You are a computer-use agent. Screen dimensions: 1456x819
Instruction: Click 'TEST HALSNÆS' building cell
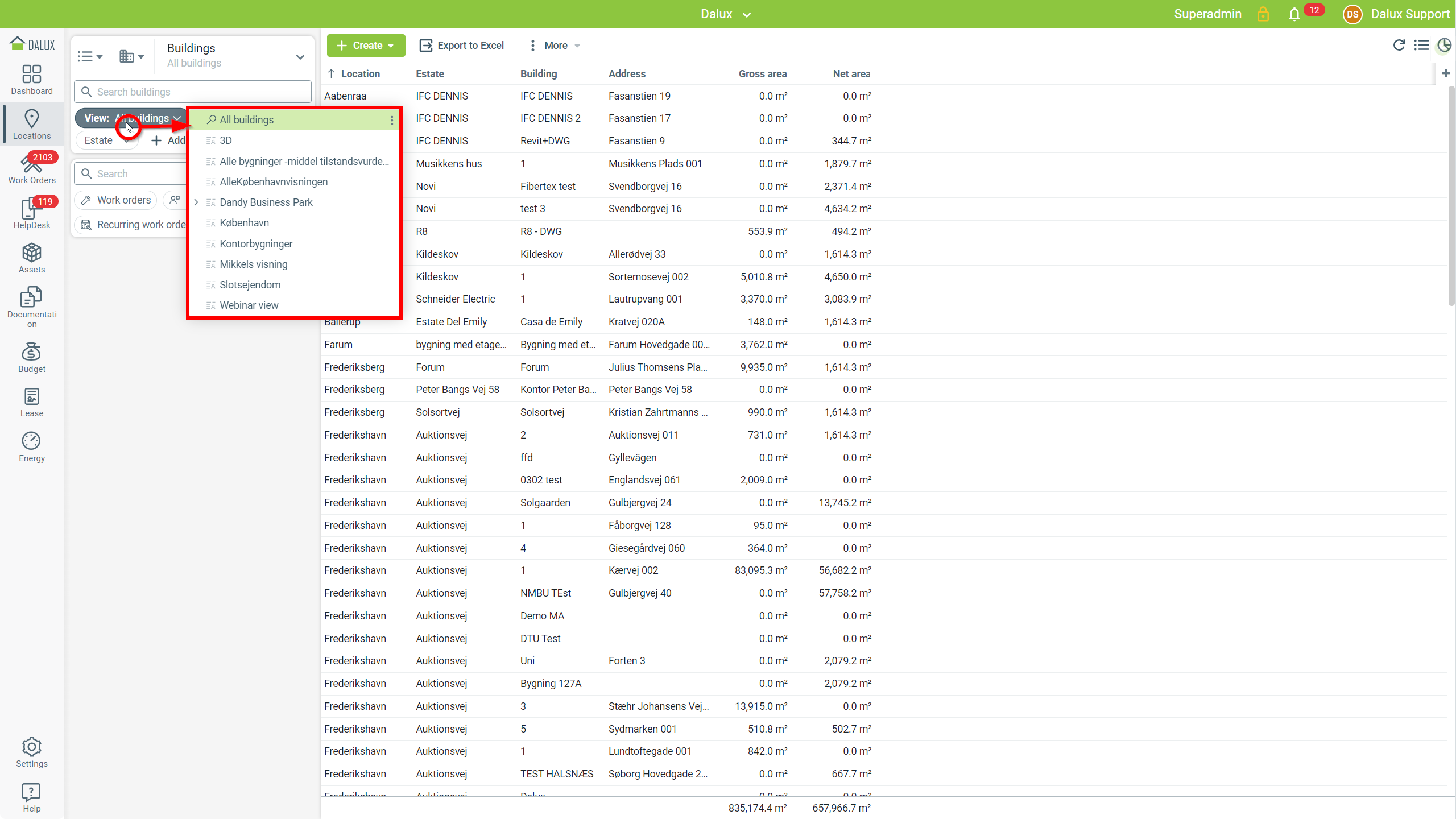[556, 774]
